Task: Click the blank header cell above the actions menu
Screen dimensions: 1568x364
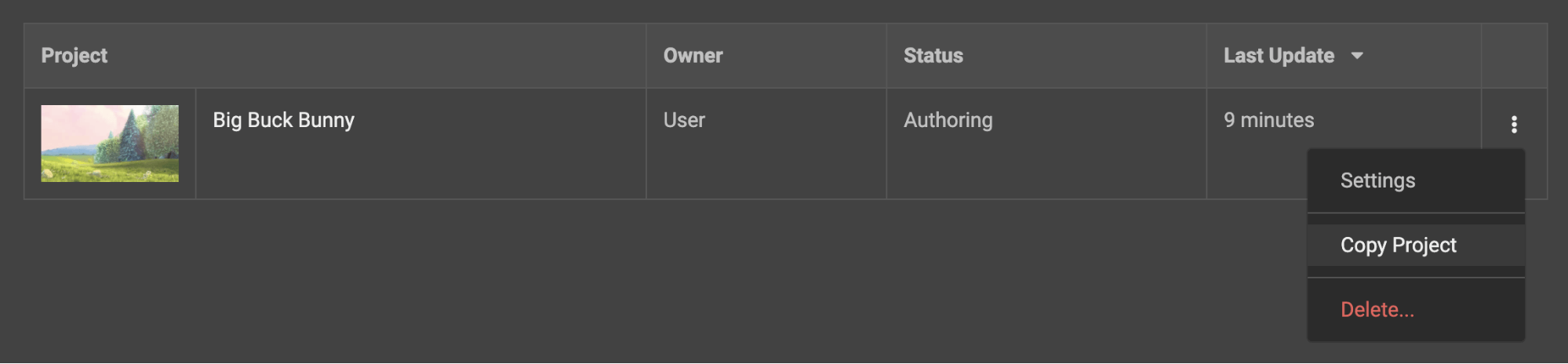Action: [1514, 56]
